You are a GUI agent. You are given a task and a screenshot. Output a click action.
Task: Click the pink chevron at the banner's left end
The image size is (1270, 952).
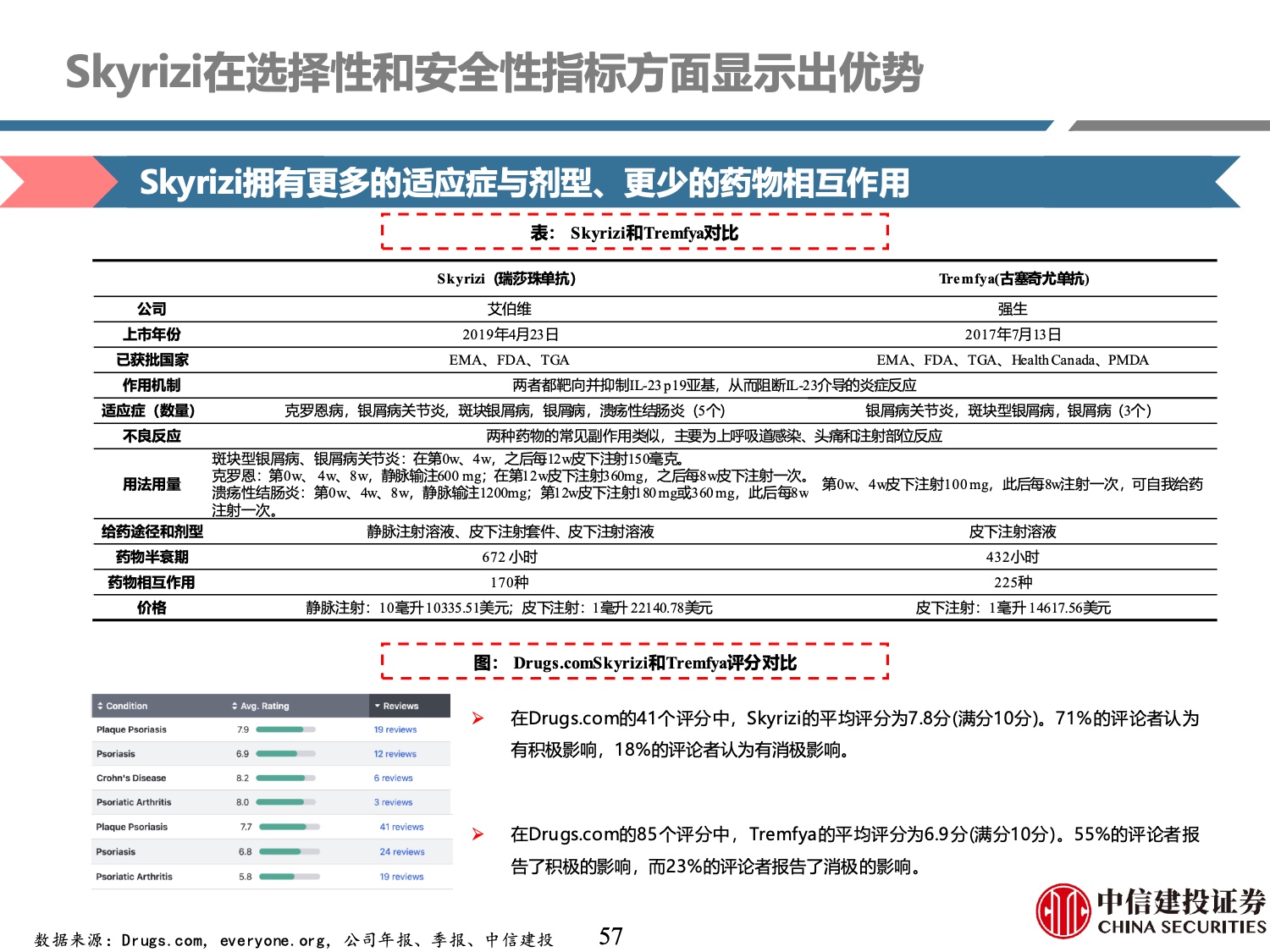click(51, 181)
